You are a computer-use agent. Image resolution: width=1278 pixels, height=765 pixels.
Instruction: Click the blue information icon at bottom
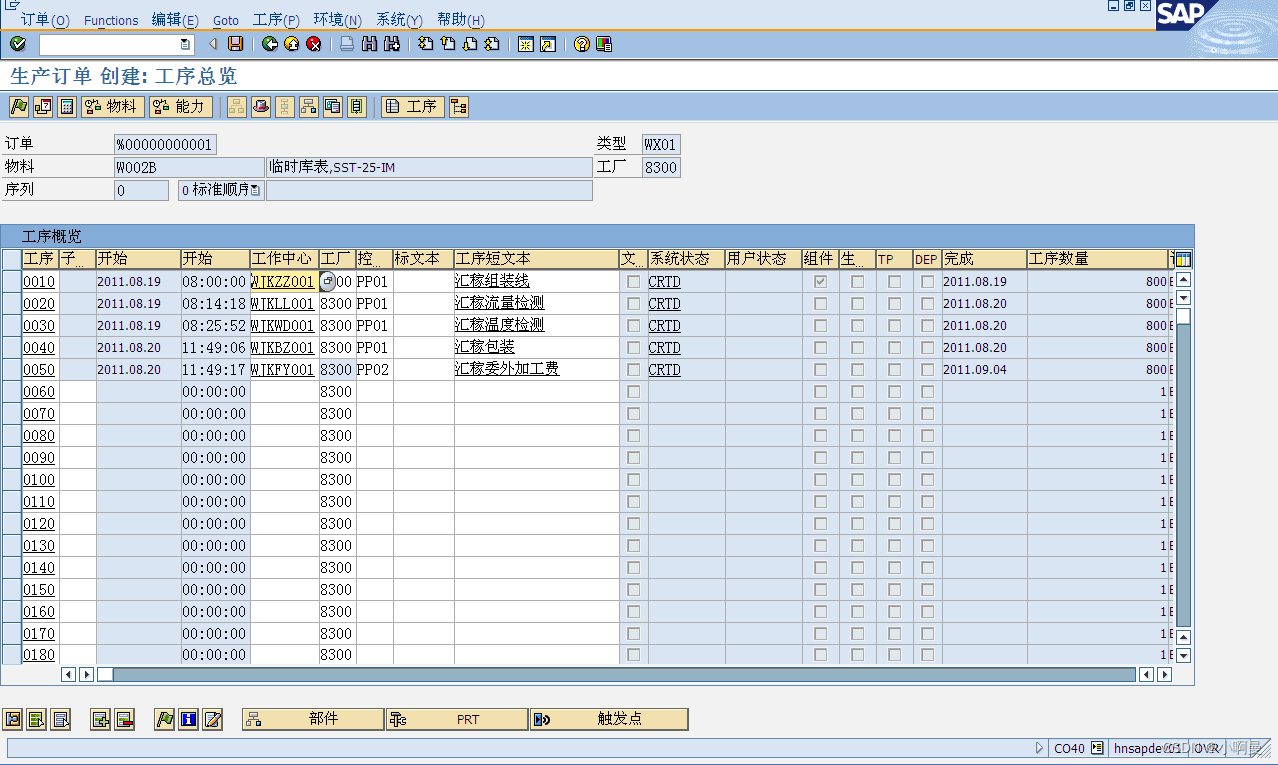(x=187, y=719)
